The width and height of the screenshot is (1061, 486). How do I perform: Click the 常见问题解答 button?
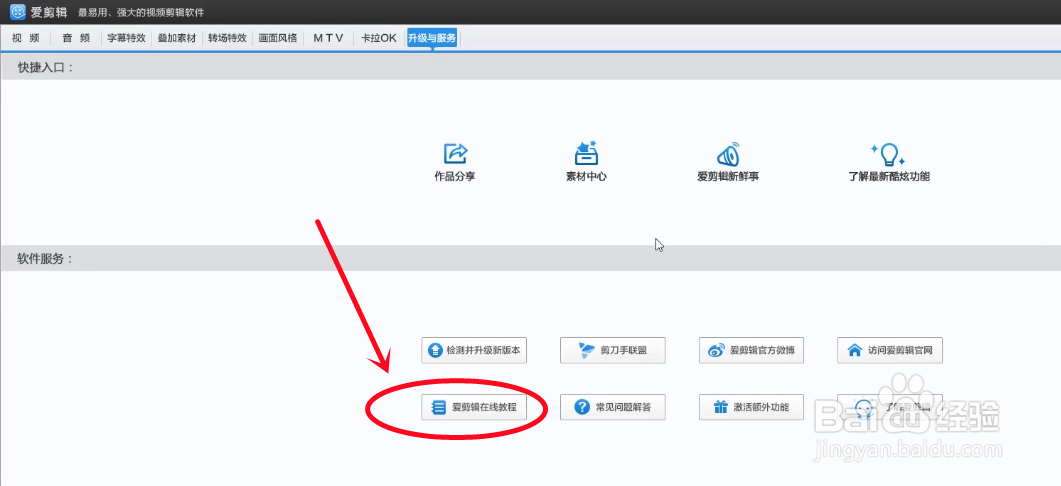point(612,407)
